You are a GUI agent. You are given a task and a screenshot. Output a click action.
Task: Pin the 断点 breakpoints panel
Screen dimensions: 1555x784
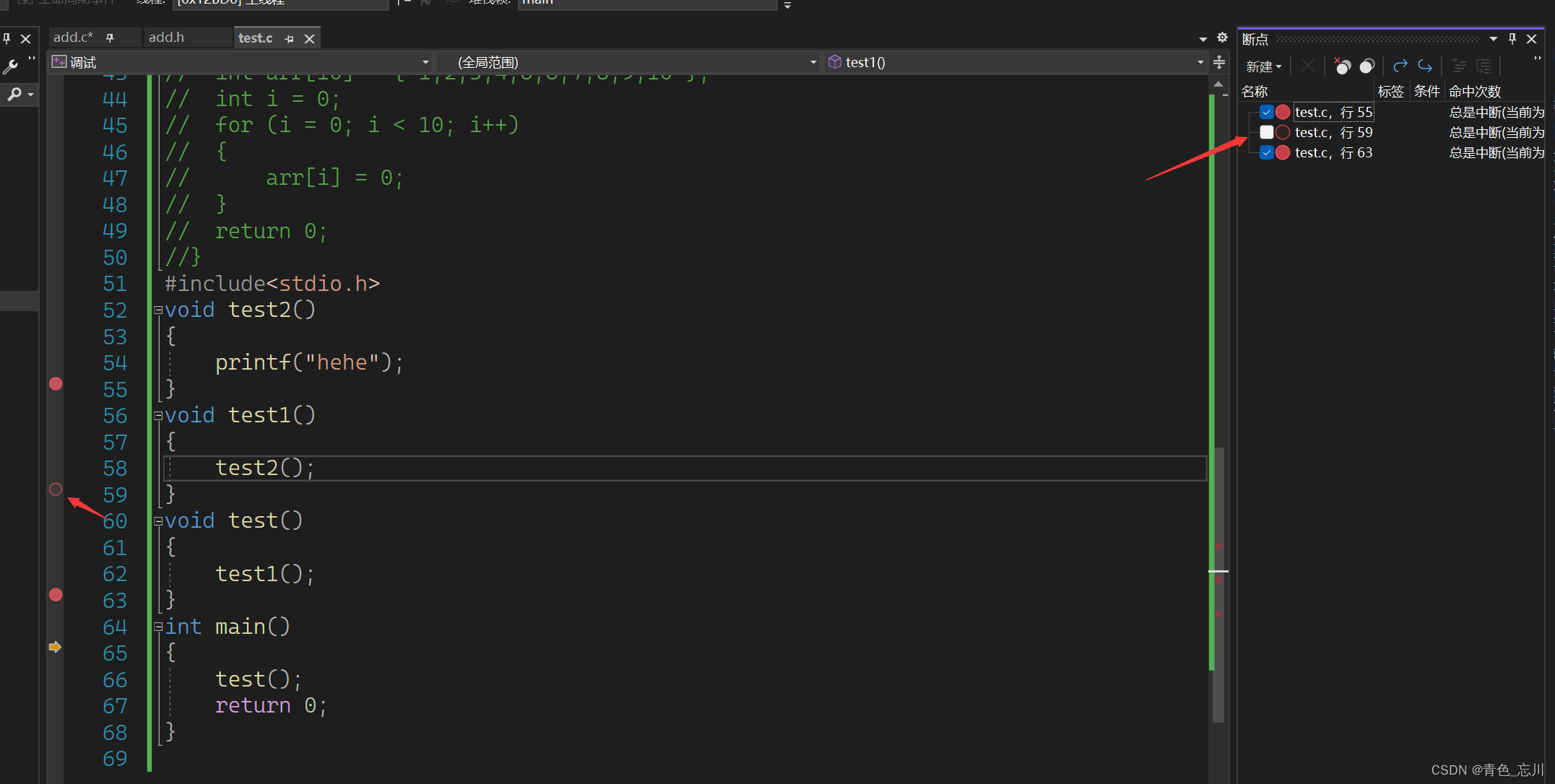tap(1512, 39)
